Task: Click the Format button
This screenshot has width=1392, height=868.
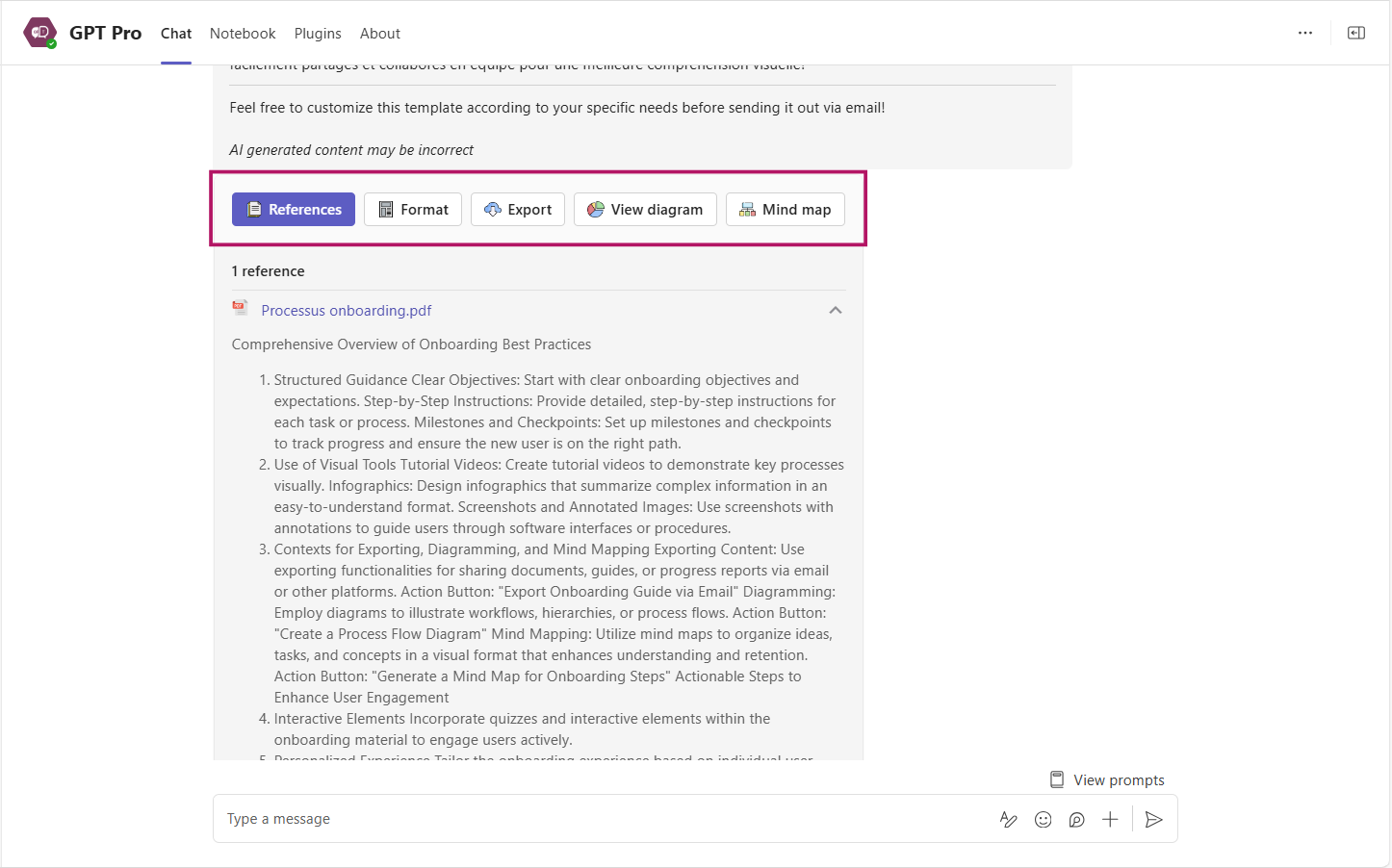Action: [413, 210]
